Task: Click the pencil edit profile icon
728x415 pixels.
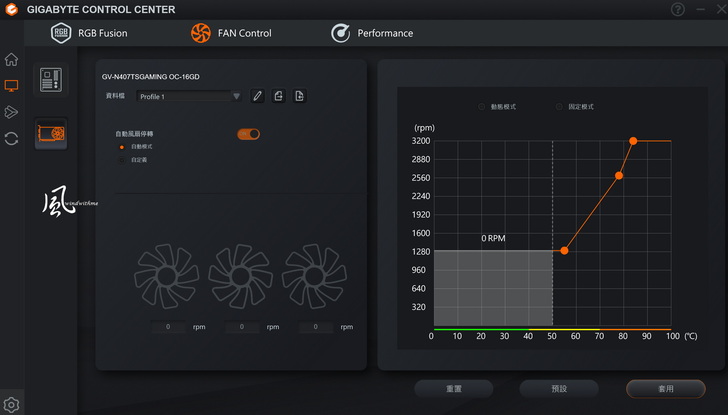Action: click(258, 96)
